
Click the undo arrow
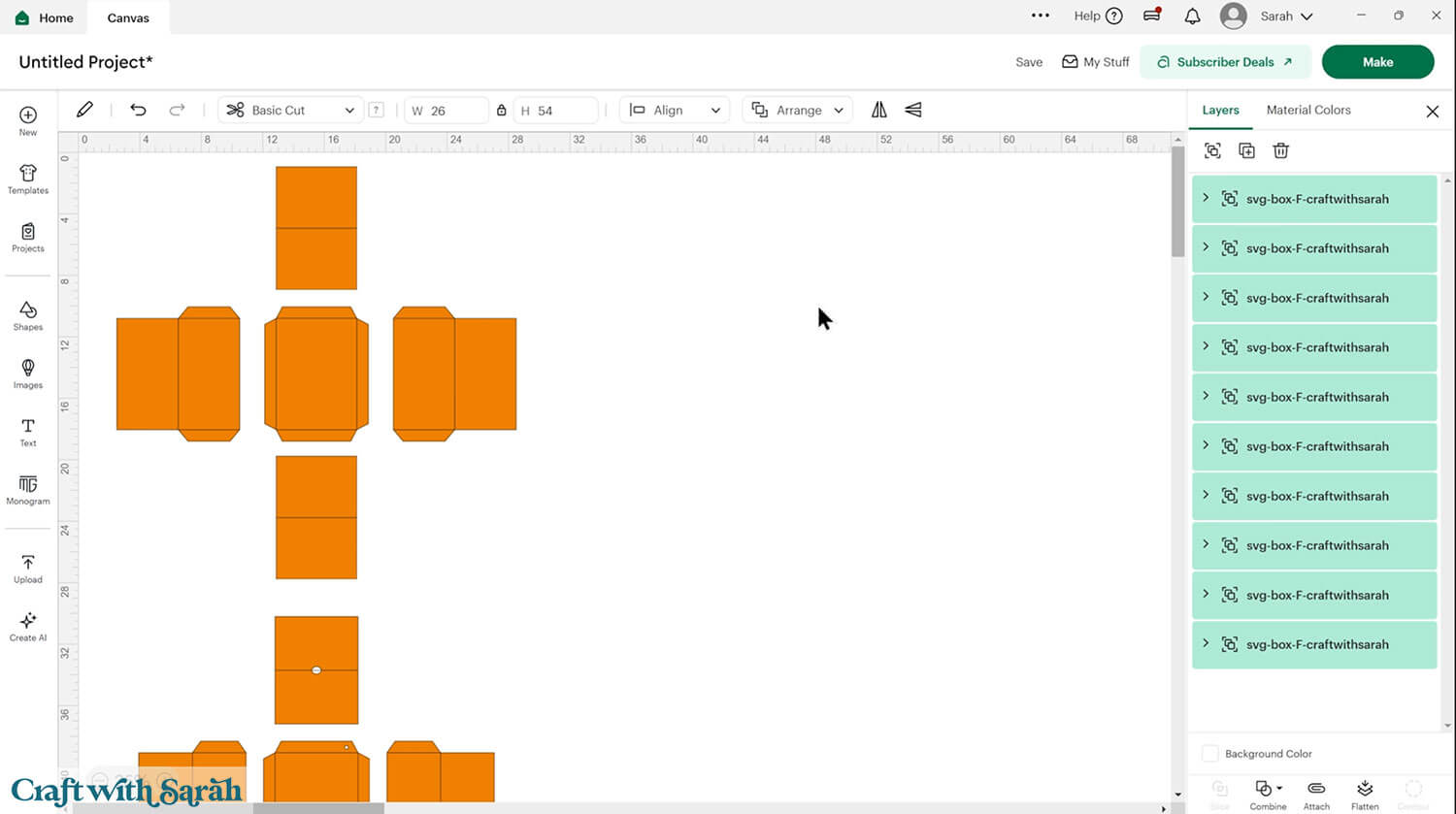pos(138,111)
